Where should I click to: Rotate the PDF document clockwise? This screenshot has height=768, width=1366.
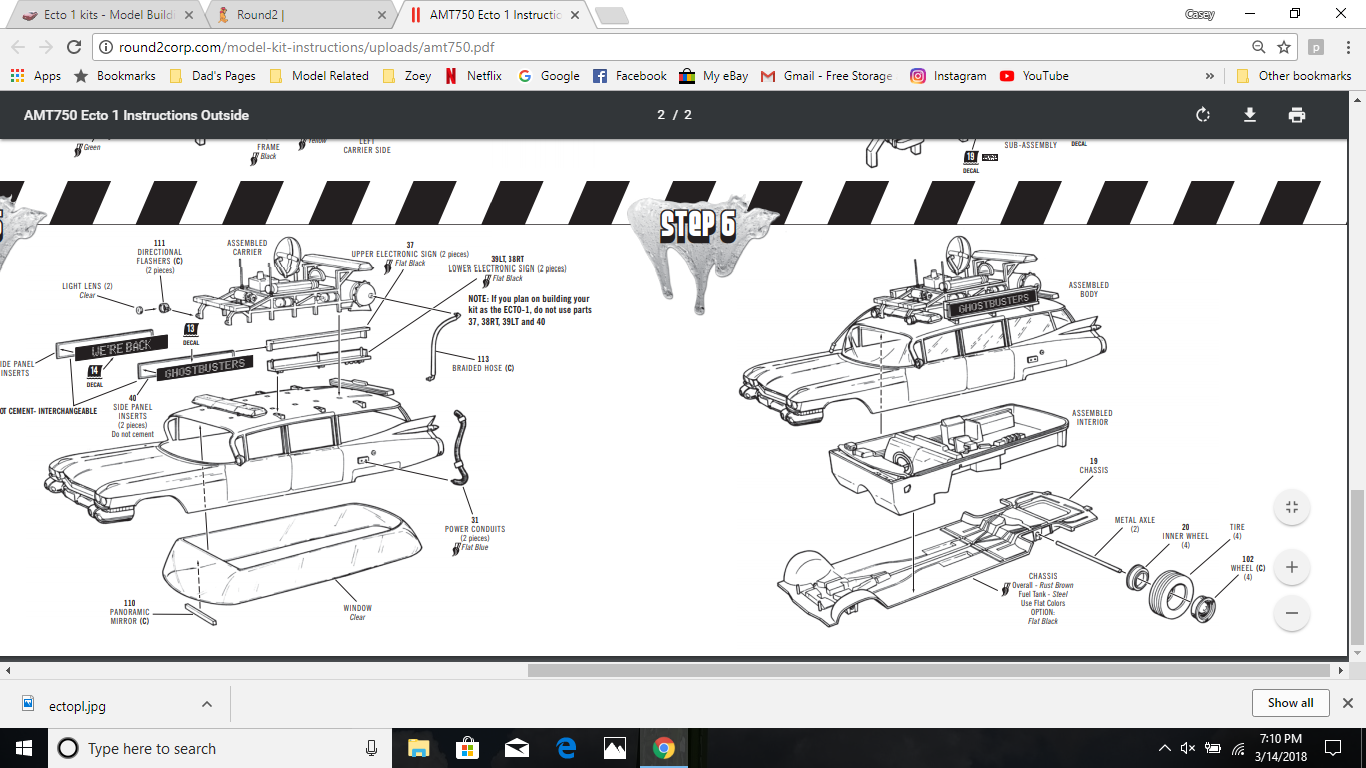tap(1203, 115)
